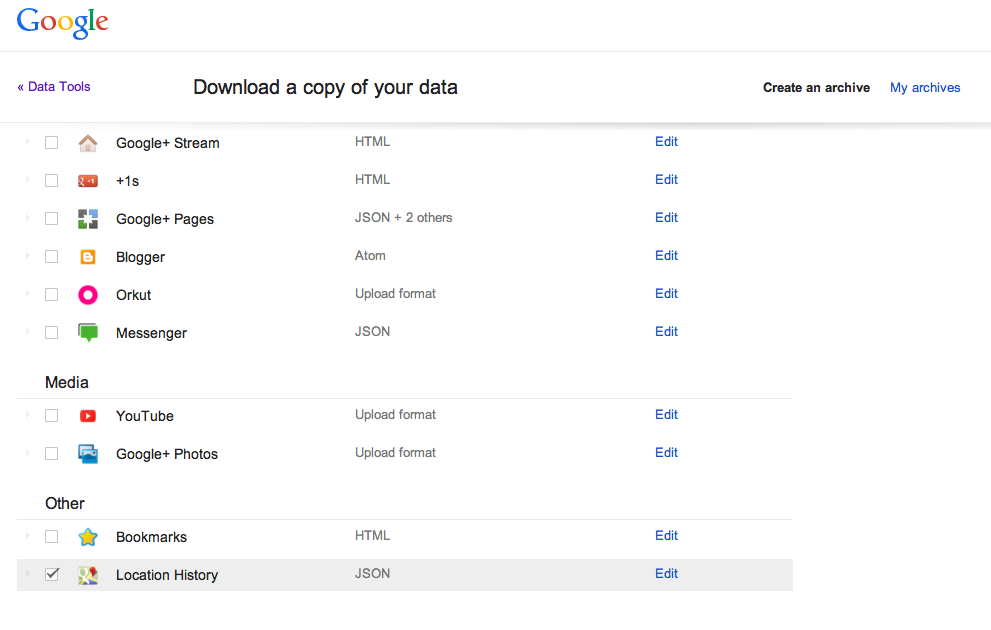Click the pink Orkut icon
Screen dimensions: 991x630
tap(88, 295)
